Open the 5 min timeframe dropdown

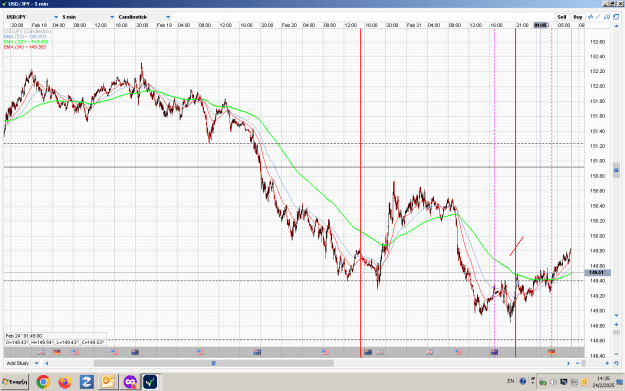tap(88, 17)
